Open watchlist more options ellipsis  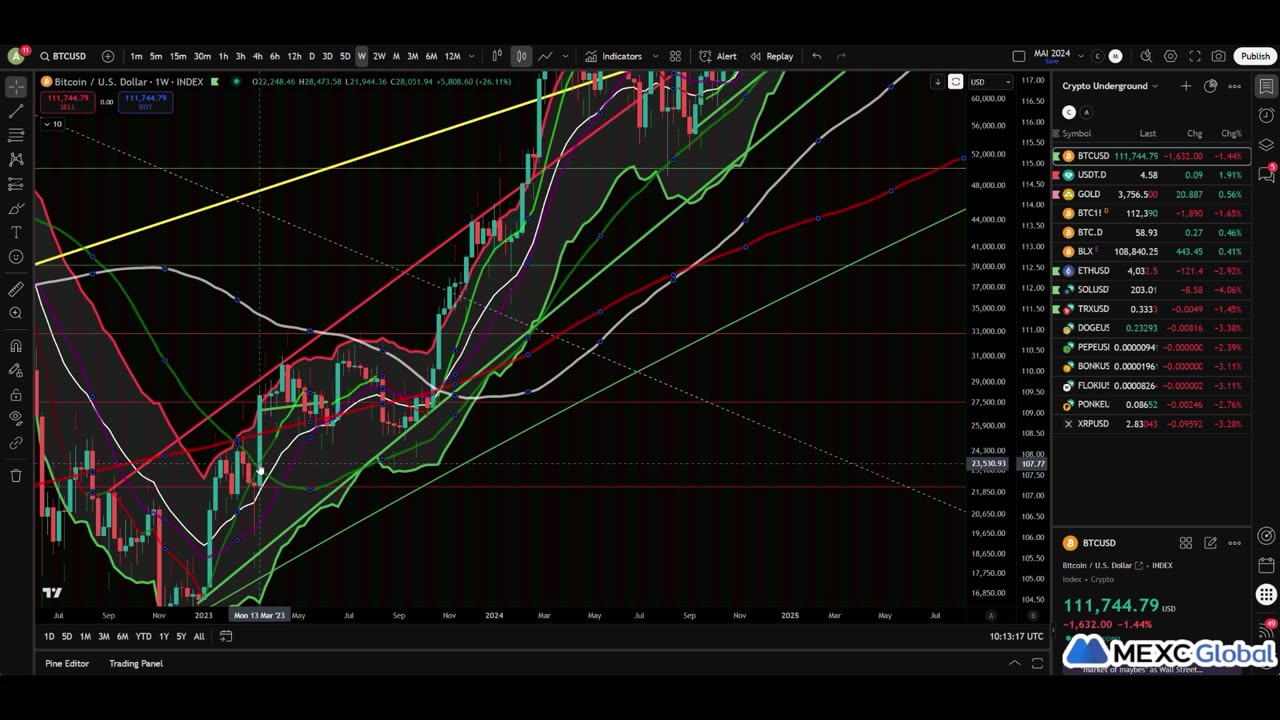1235,86
